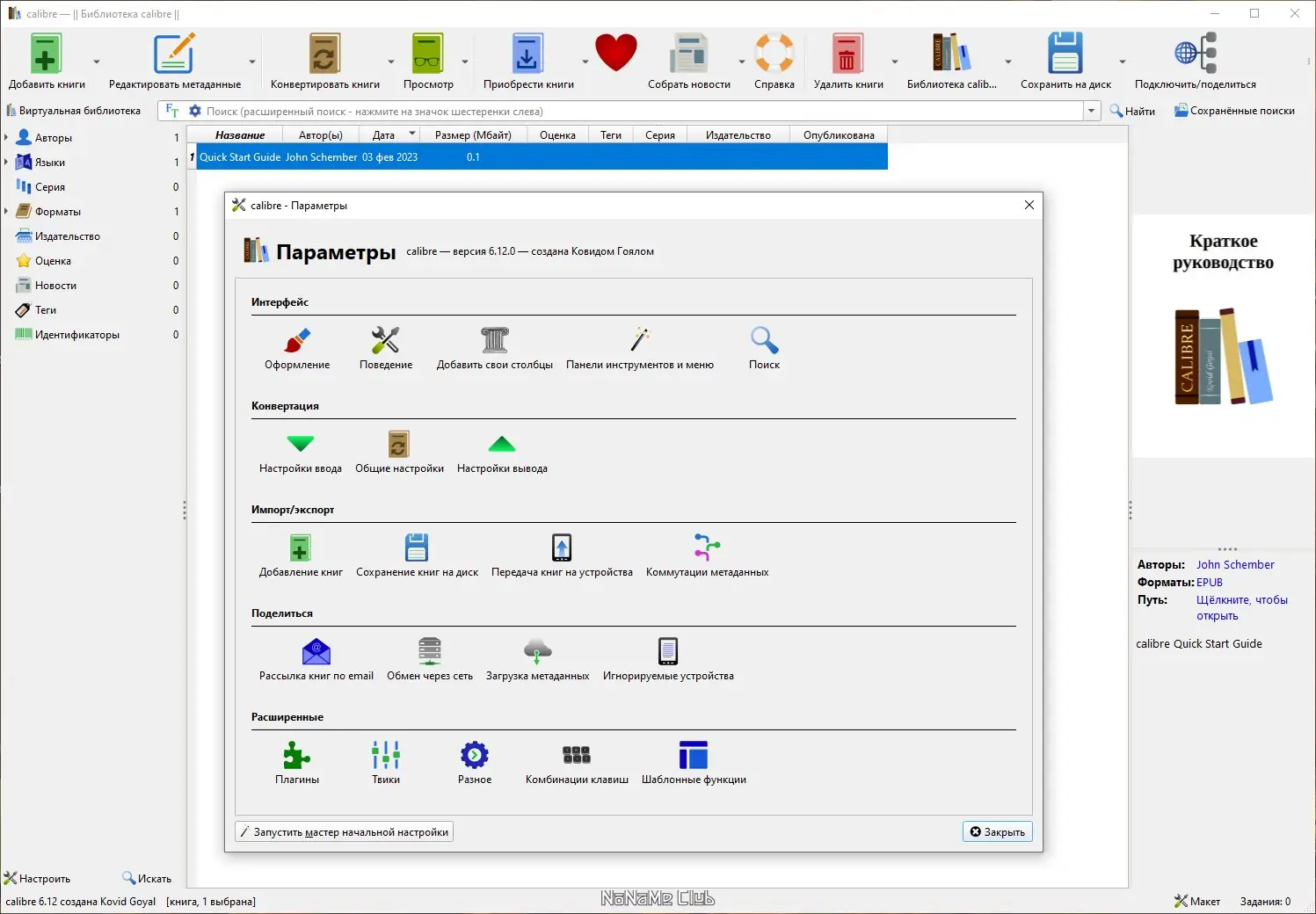Click the Просмотр toolbar button
This screenshot has height=914, width=1316.
428,61
